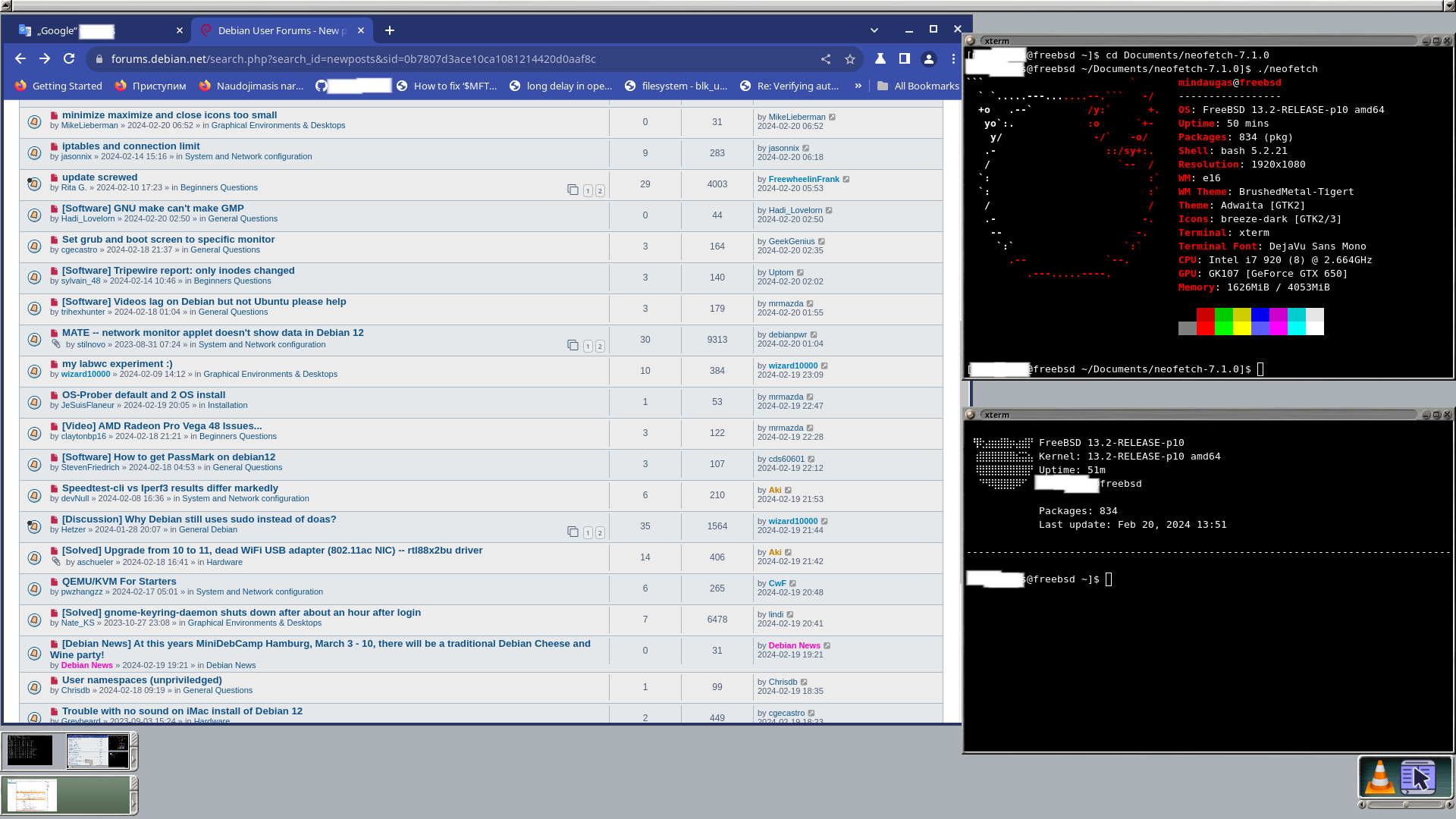Switch to the pager desktop with the black terminal
1456x819 pixels.
click(x=30, y=751)
